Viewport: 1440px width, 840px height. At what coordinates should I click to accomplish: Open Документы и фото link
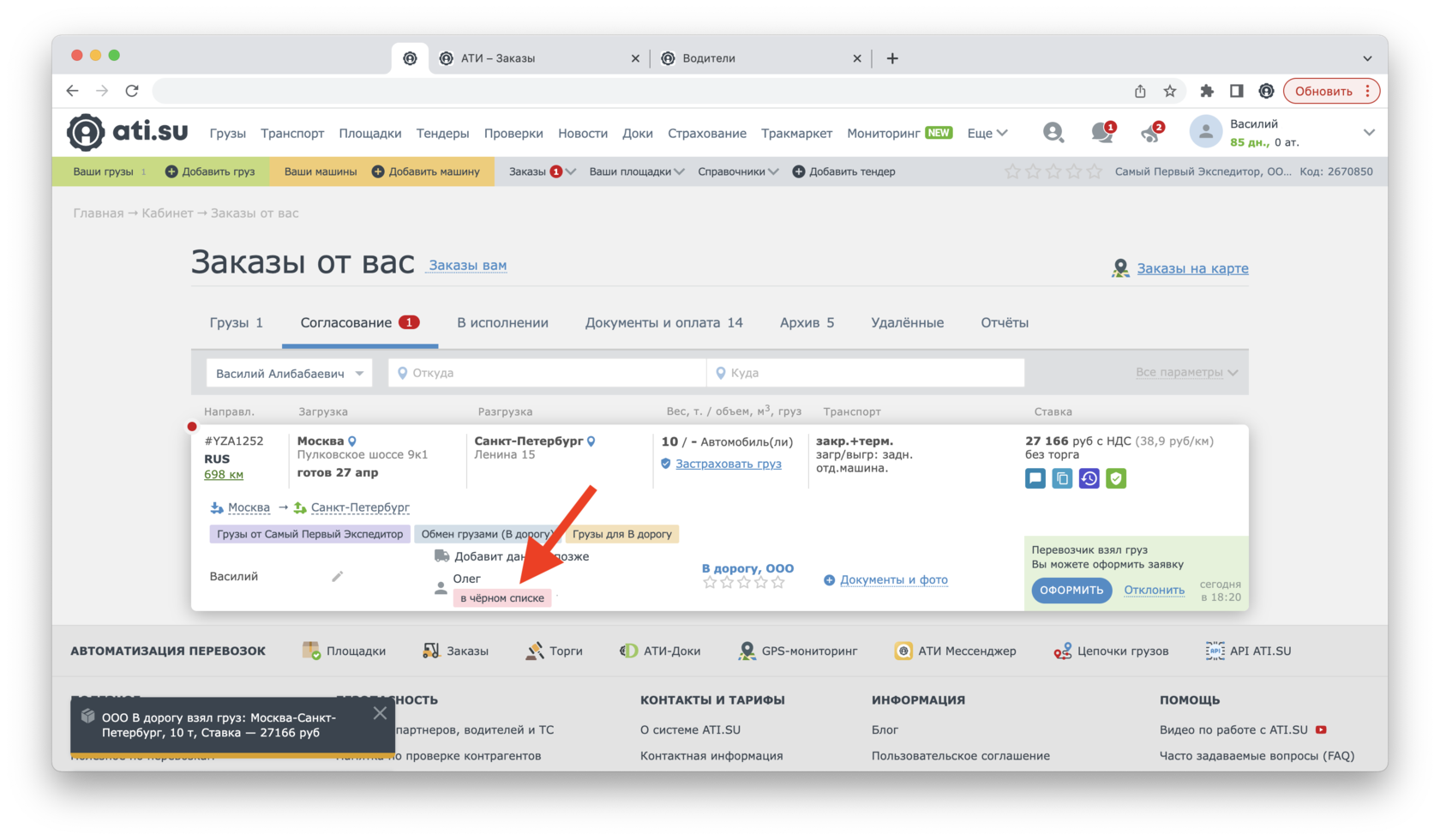(893, 579)
